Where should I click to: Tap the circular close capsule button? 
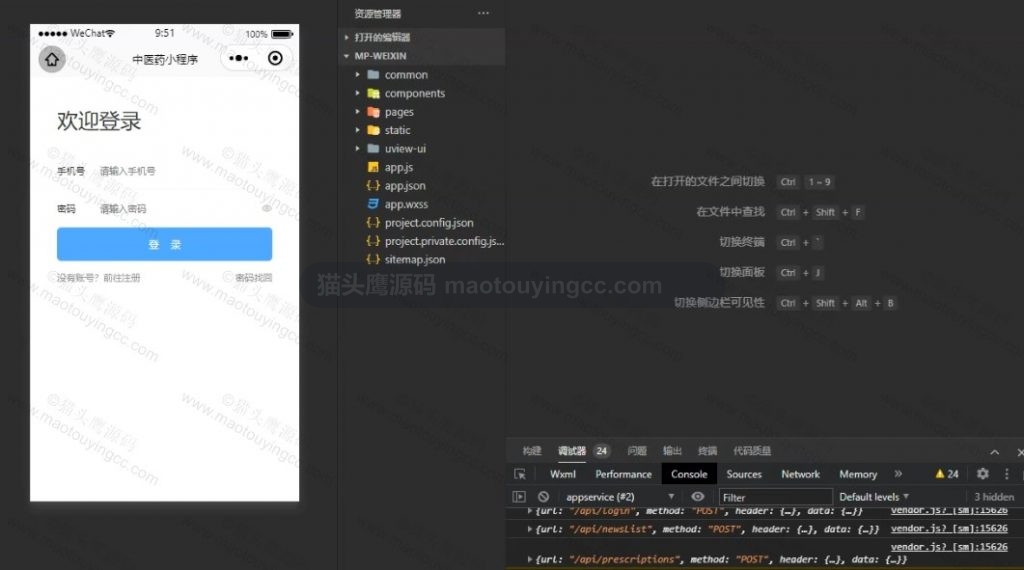[x=276, y=58]
